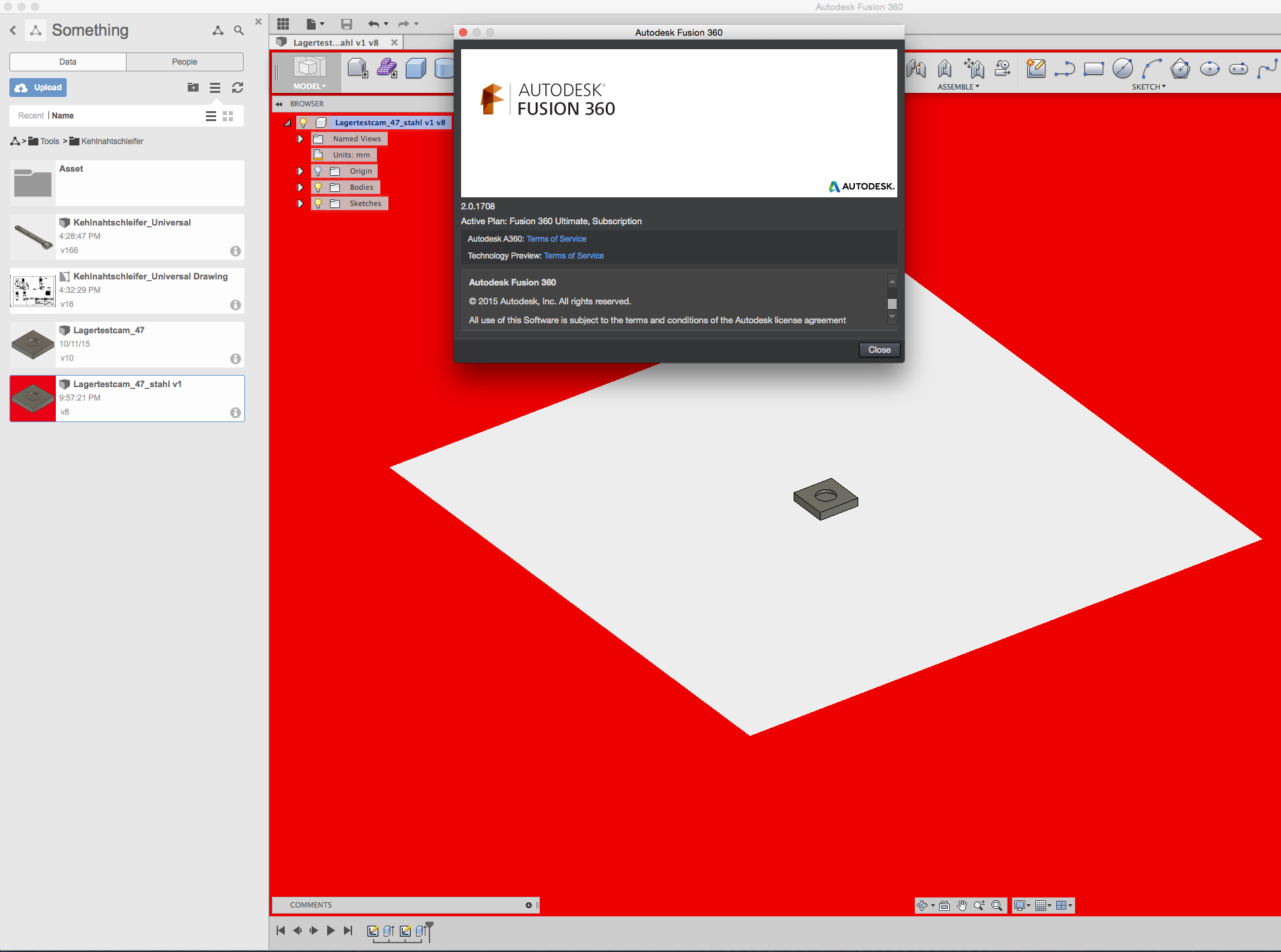
Task: Click the Create Sketch icon
Action: (1036, 68)
